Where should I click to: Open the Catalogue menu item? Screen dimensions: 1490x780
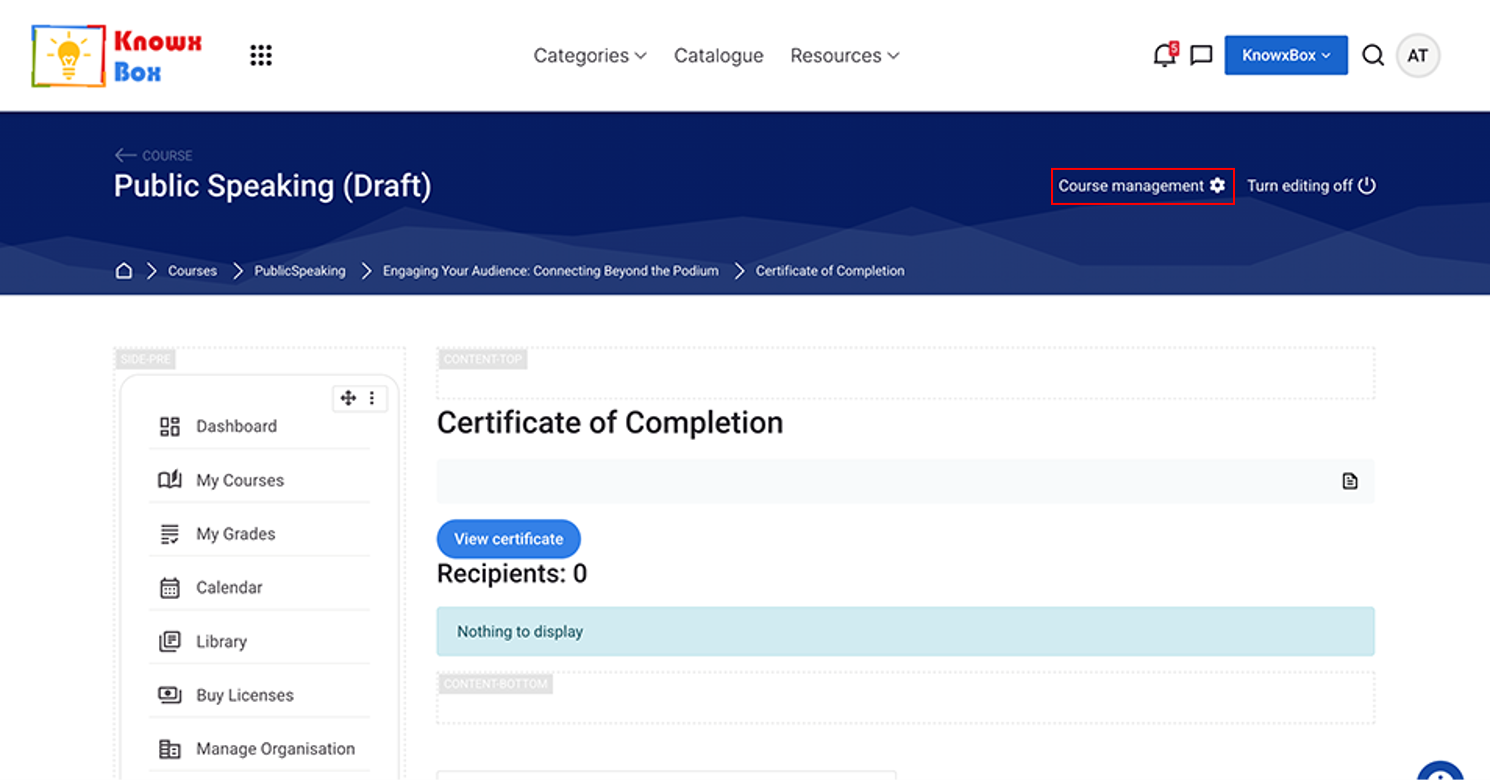pyautogui.click(x=719, y=56)
